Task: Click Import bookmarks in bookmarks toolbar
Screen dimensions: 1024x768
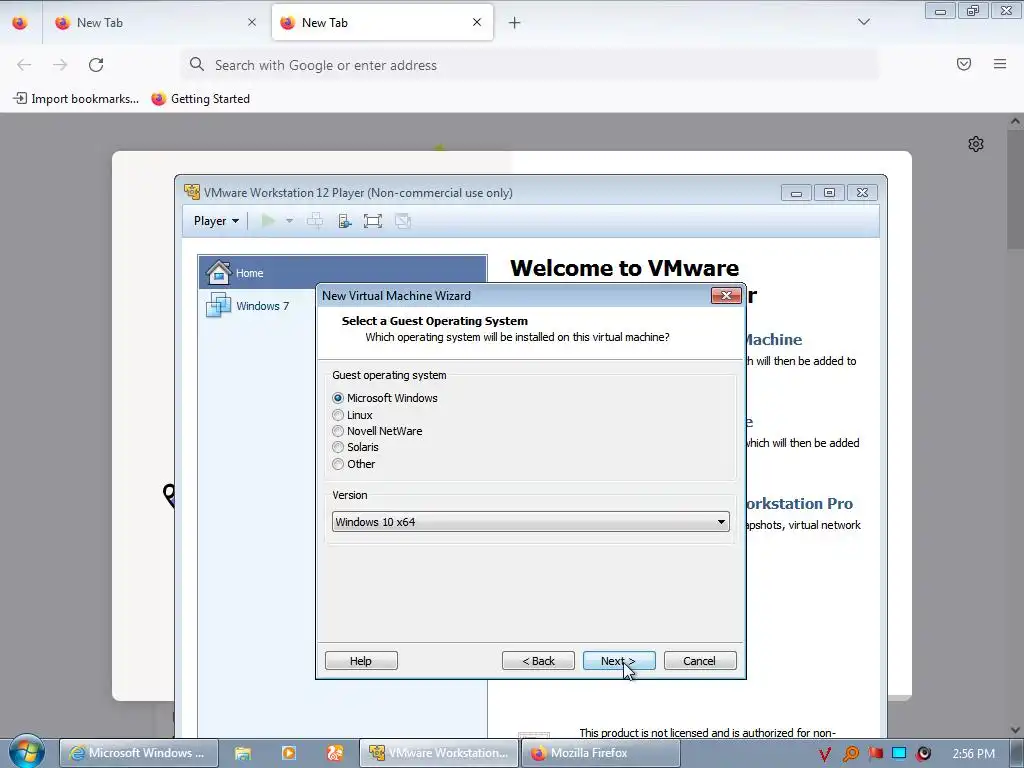Action: (x=76, y=99)
